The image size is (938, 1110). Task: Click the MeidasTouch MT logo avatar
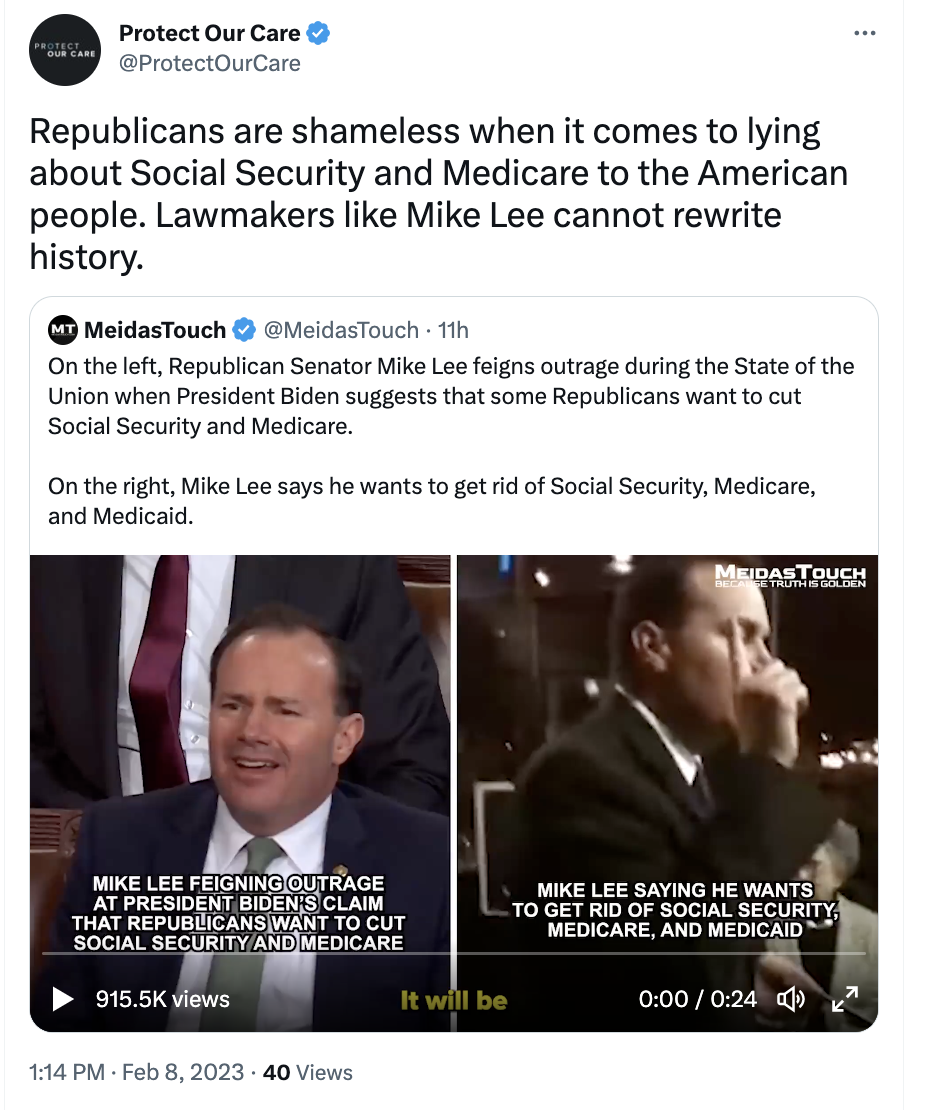pyautogui.click(x=63, y=330)
